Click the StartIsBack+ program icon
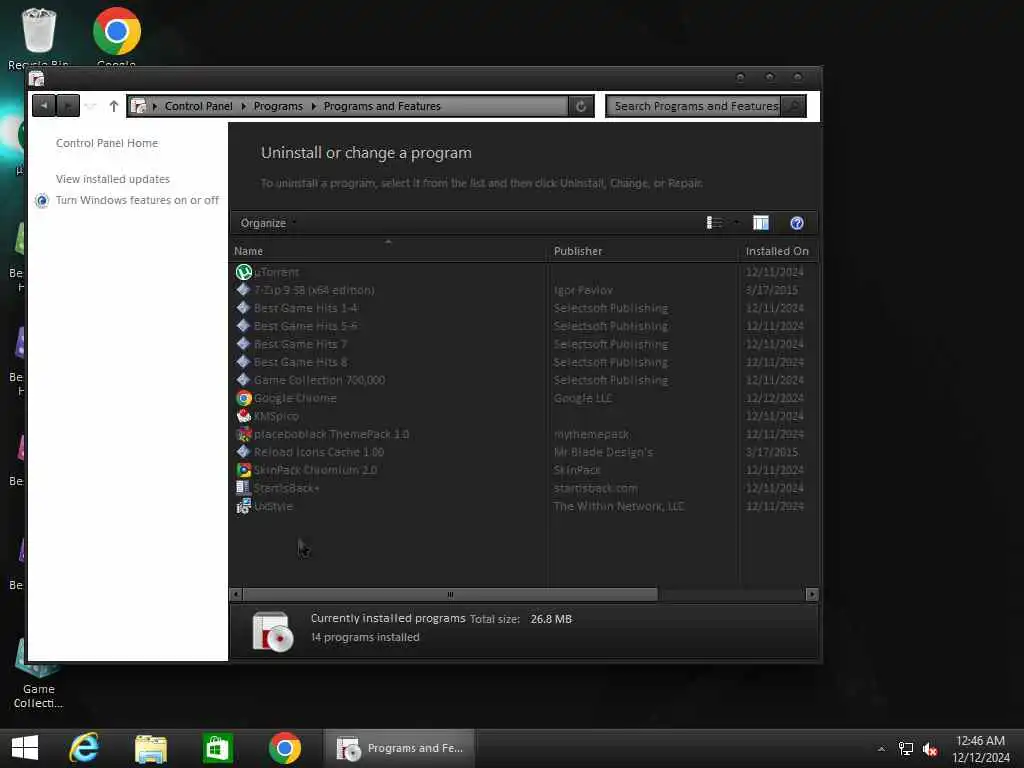The height and width of the screenshot is (768, 1024). coord(244,488)
